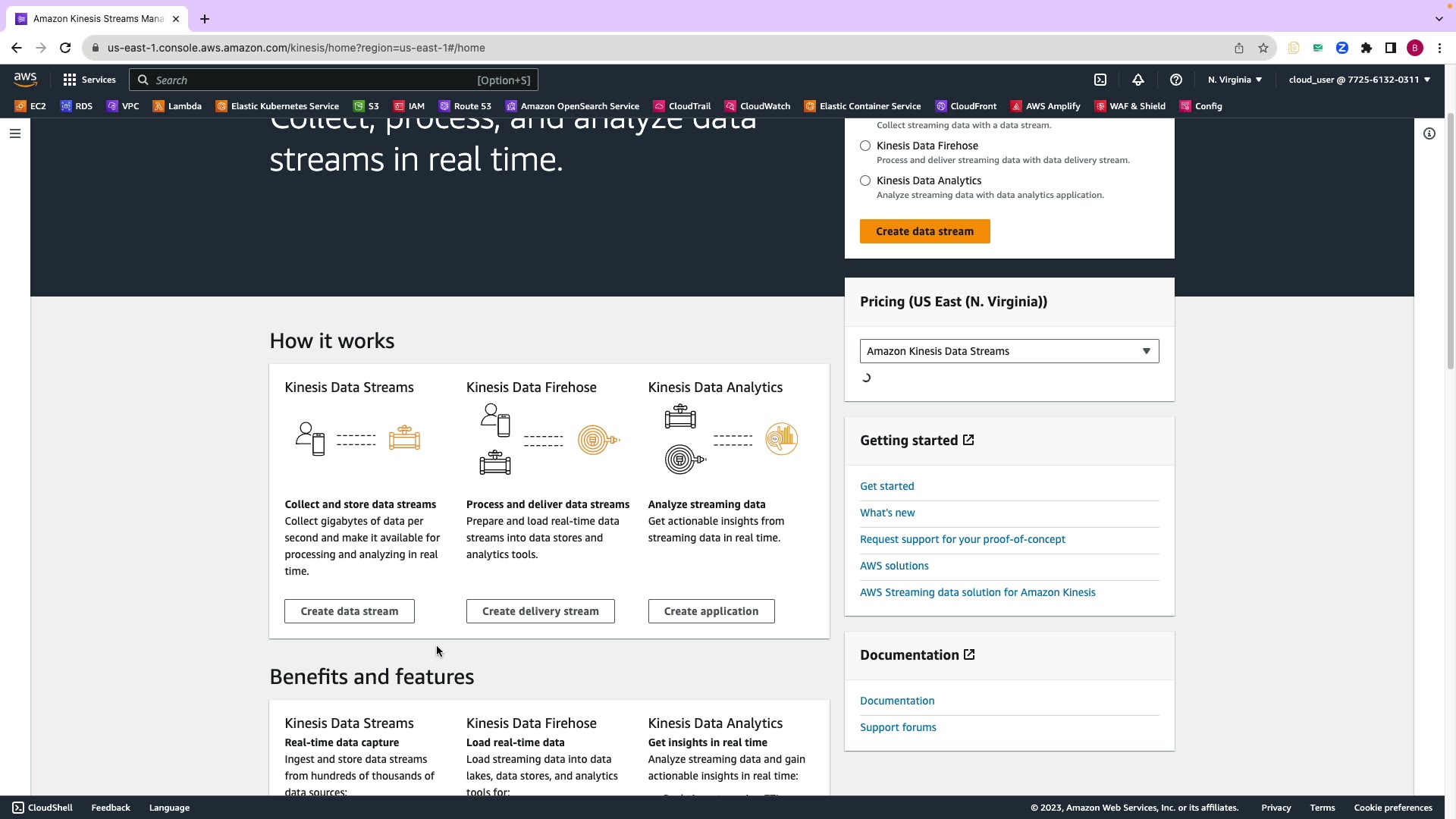The image size is (1456, 819).
Task: Click the notifications bell icon
Action: (1138, 80)
